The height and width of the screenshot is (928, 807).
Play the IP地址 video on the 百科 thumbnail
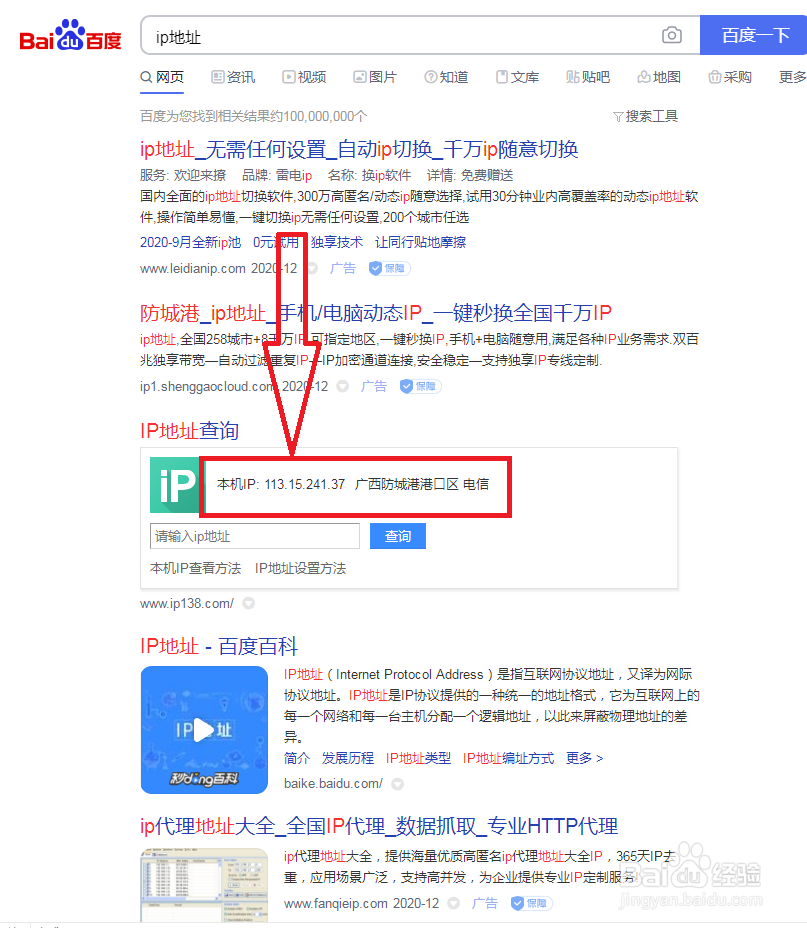[204, 730]
